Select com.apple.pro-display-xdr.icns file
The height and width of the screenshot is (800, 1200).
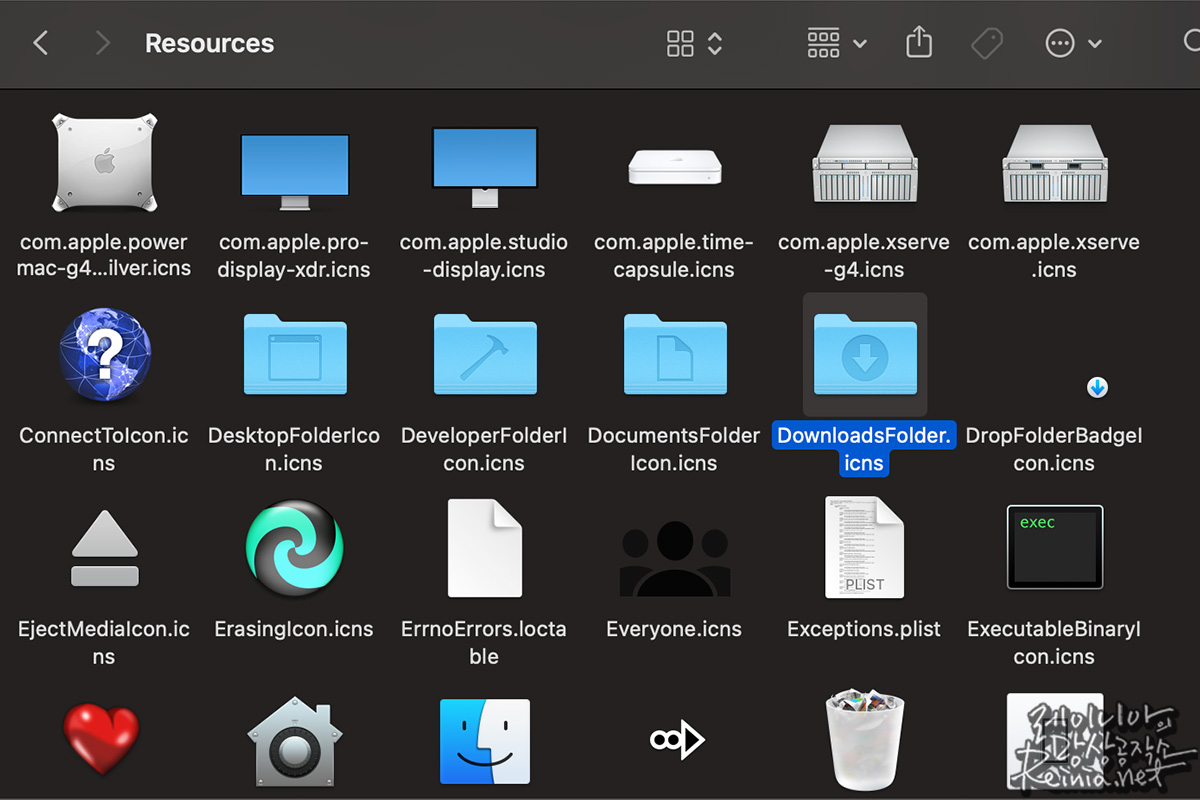click(294, 172)
